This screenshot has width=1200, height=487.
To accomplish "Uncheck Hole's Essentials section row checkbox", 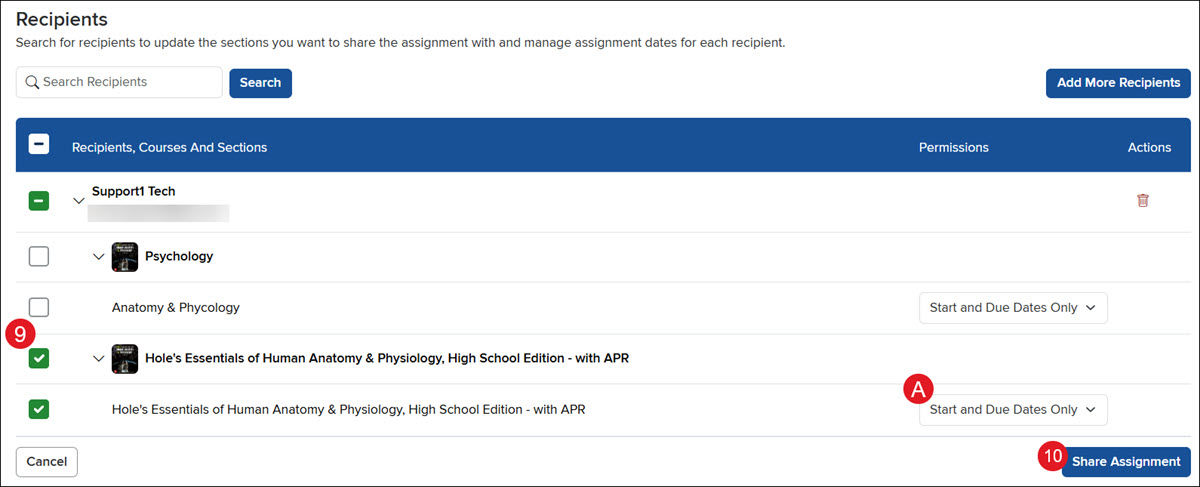I will 38,409.
